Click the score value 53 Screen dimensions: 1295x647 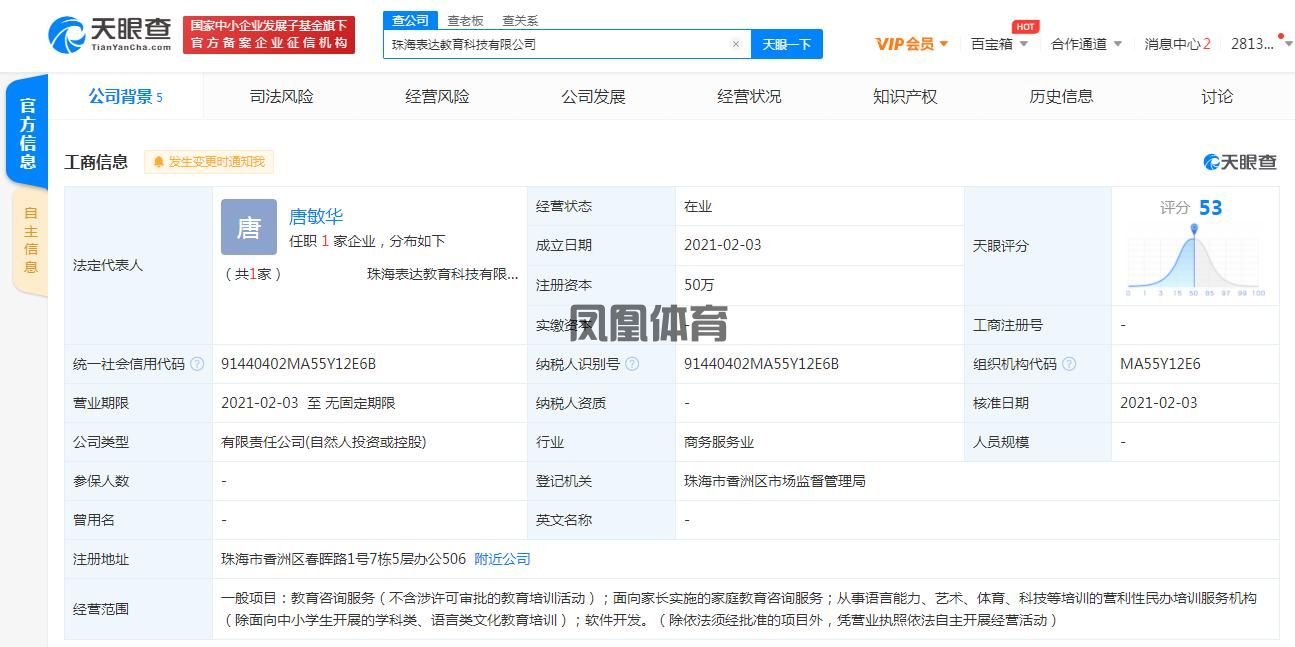1210,208
